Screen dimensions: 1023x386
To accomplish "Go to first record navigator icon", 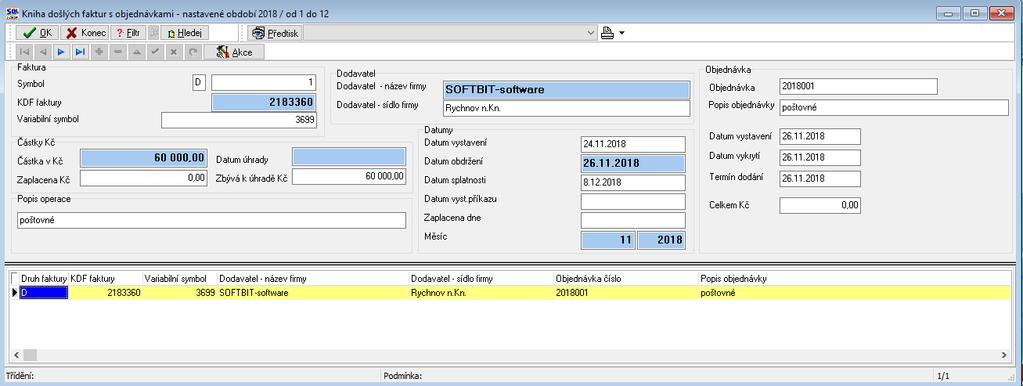I will (23, 52).
